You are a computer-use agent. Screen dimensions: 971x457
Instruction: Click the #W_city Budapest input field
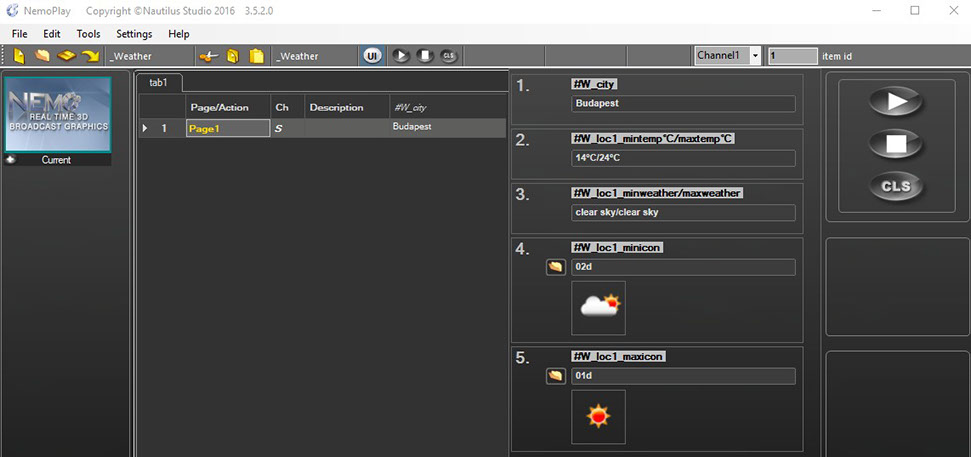[x=683, y=103]
